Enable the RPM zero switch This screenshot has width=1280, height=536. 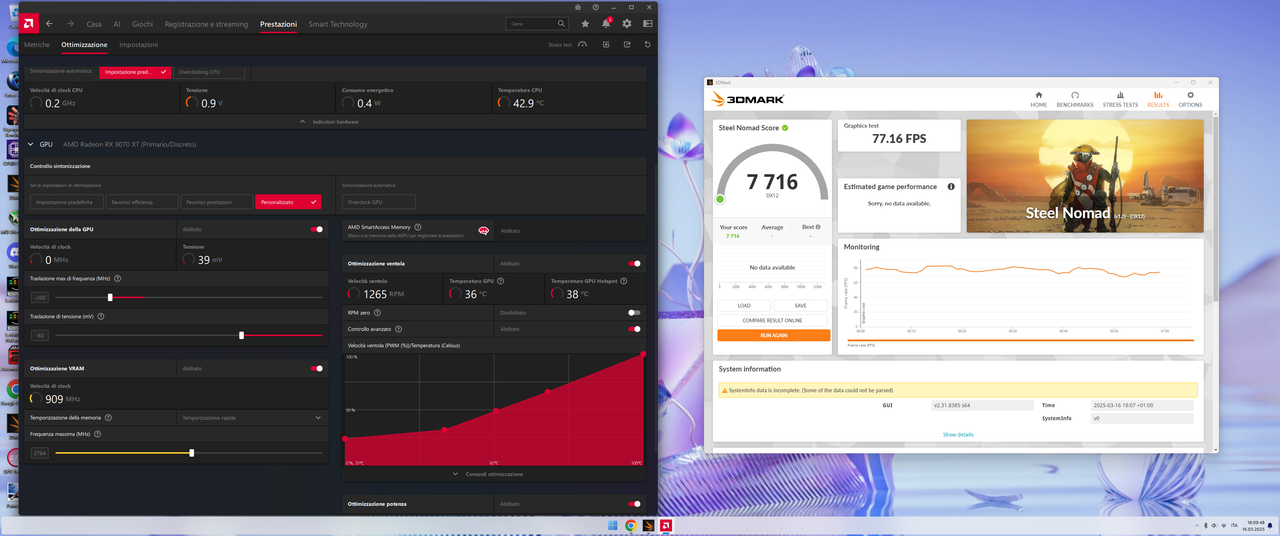[x=634, y=312]
